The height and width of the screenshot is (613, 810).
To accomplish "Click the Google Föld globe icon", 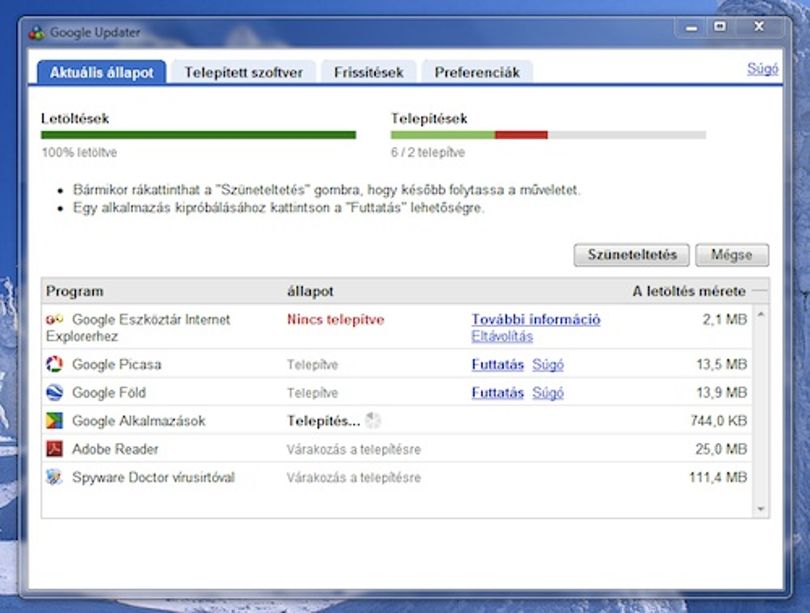I will (x=54, y=392).
